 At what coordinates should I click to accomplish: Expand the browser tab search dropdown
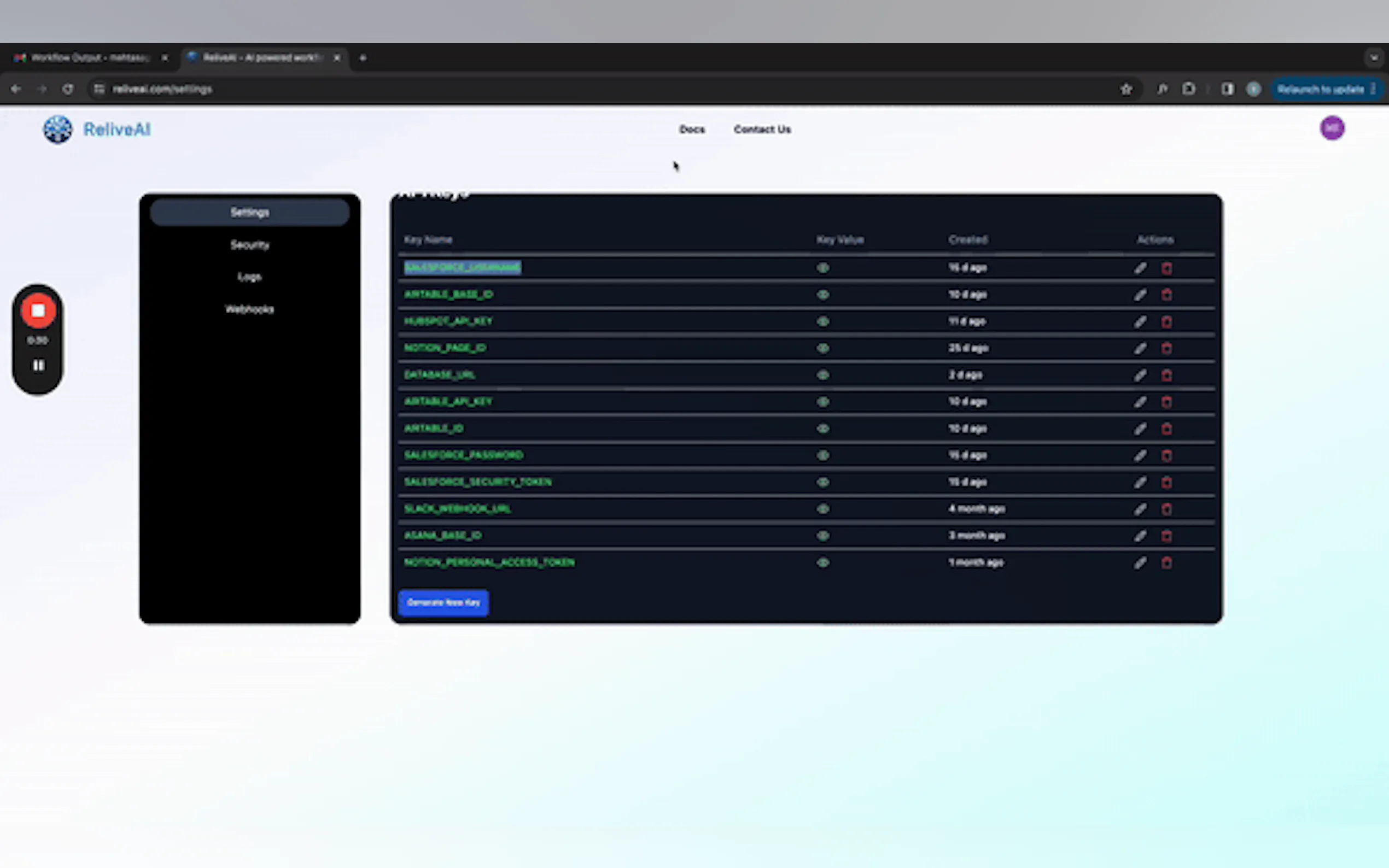coord(1374,57)
